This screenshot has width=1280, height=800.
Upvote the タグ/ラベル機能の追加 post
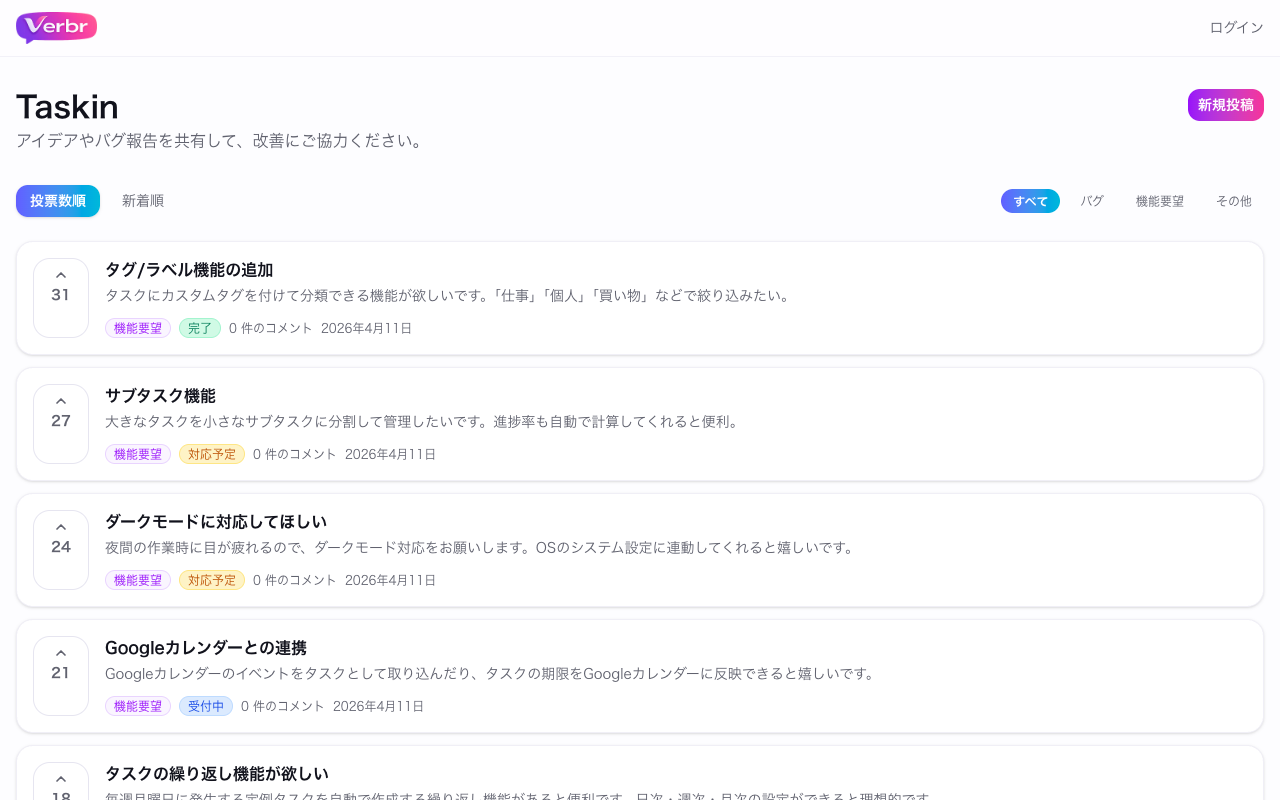pyautogui.click(x=61, y=298)
